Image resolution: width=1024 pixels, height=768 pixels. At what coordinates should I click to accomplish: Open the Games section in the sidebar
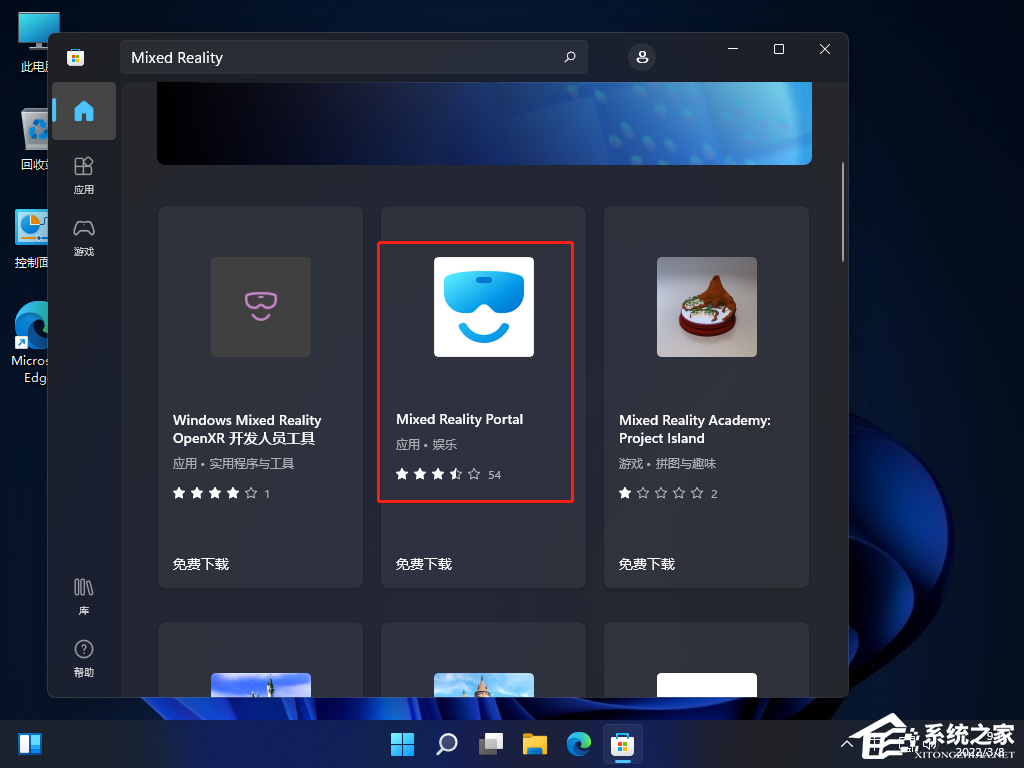tap(84, 237)
